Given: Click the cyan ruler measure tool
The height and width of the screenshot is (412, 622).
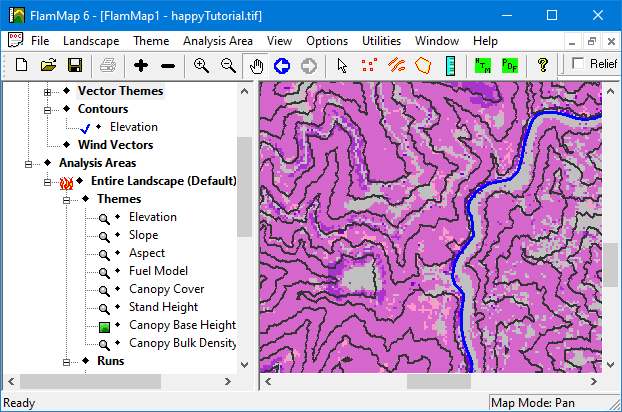Looking at the screenshot, I should [x=450, y=66].
